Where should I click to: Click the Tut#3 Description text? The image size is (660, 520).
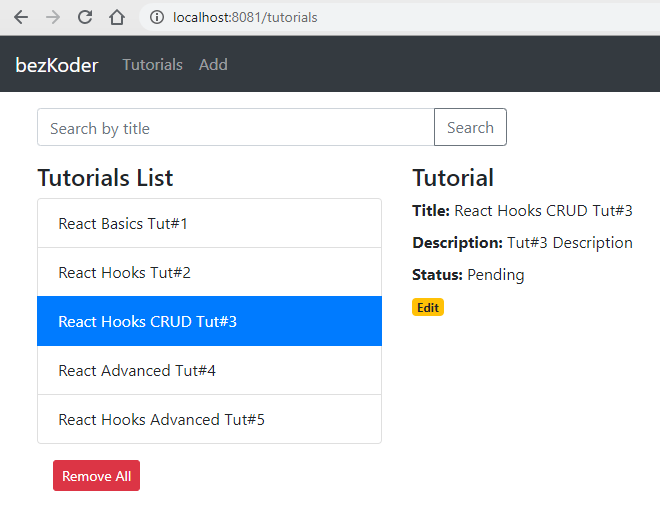coord(570,243)
